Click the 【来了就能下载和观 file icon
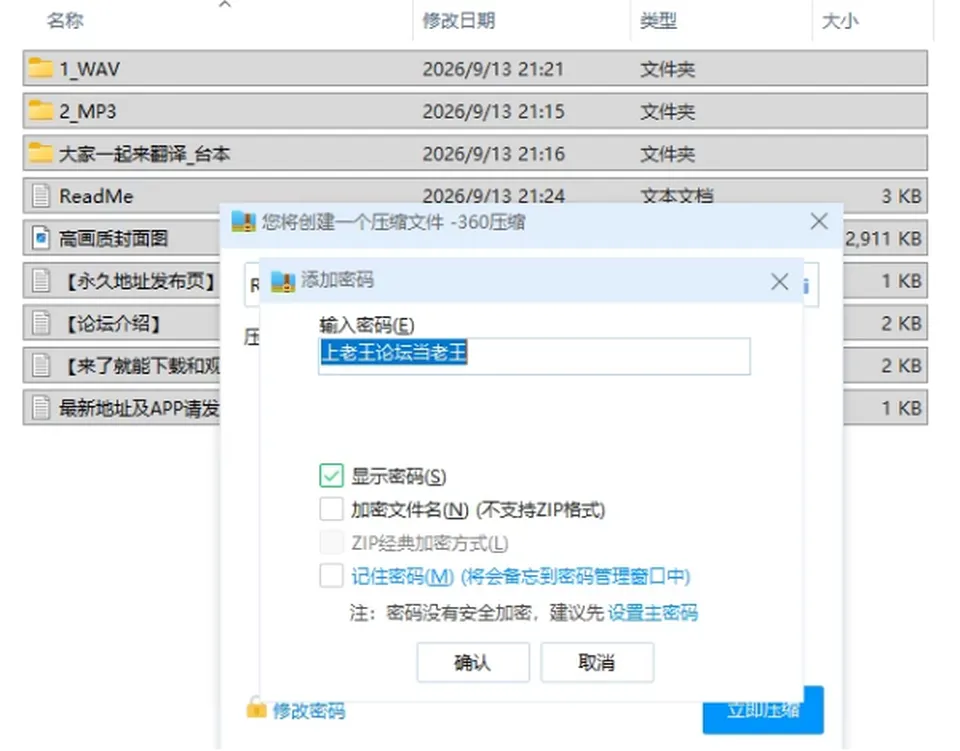 (x=41, y=365)
